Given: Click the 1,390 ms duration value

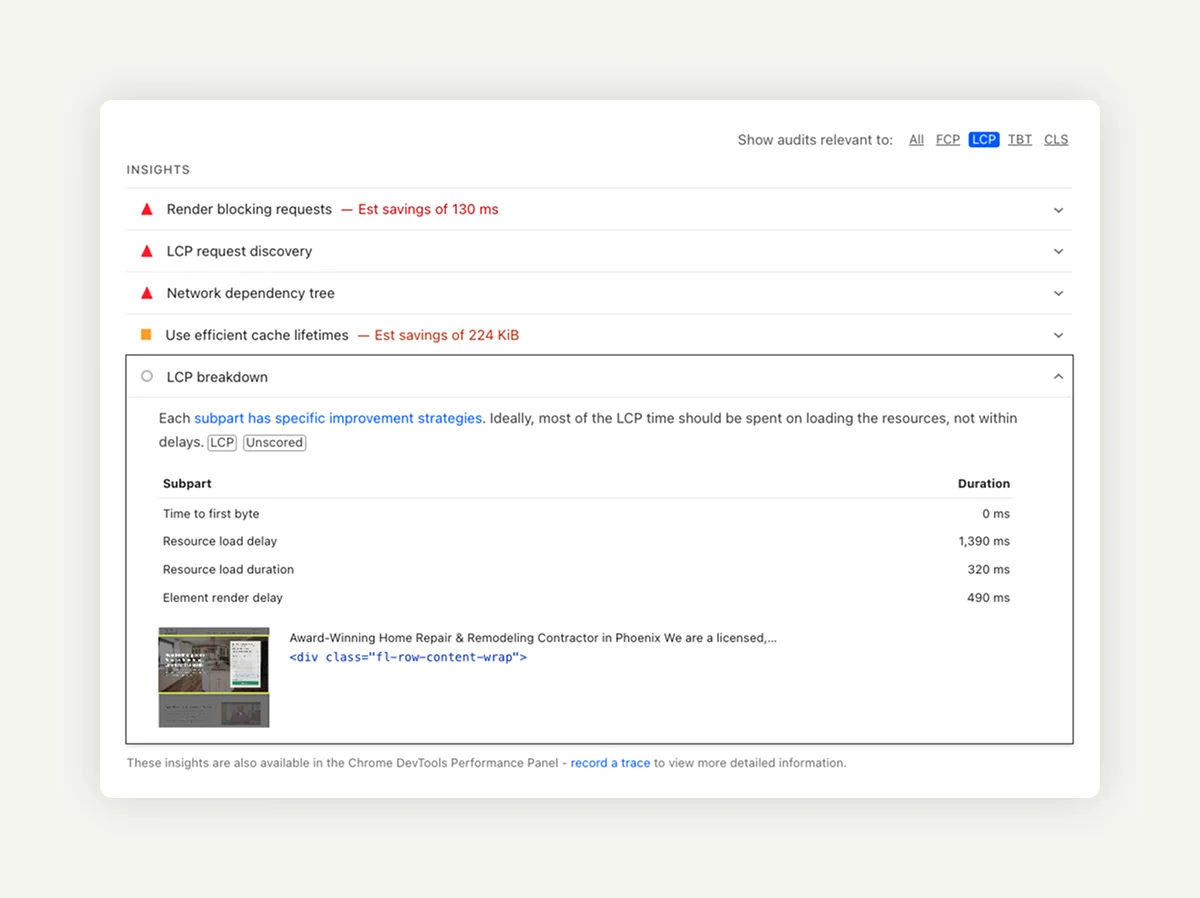Looking at the screenshot, I should [984, 541].
